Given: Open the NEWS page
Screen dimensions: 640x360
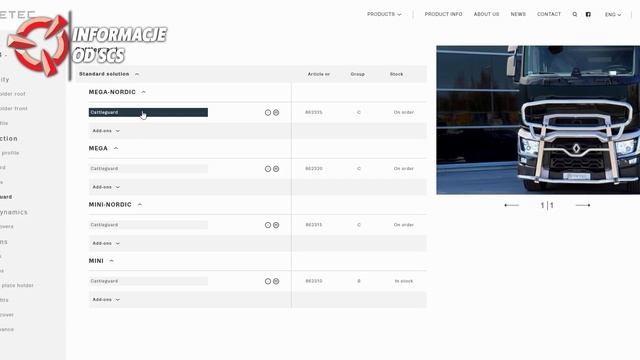Looking at the screenshot, I should click(x=518, y=14).
